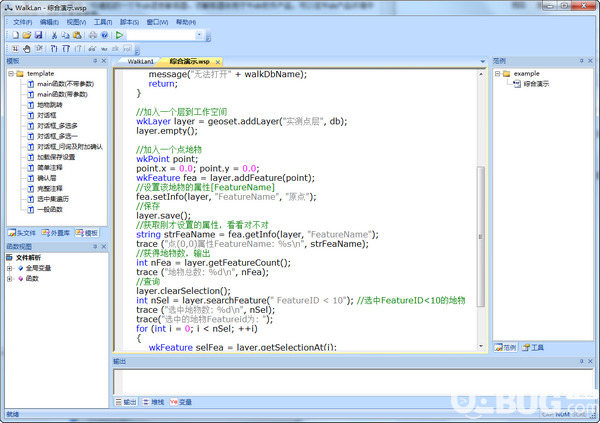600x423 pixels.
Task: Open the 文件(F) menu
Action: click(23, 22)
